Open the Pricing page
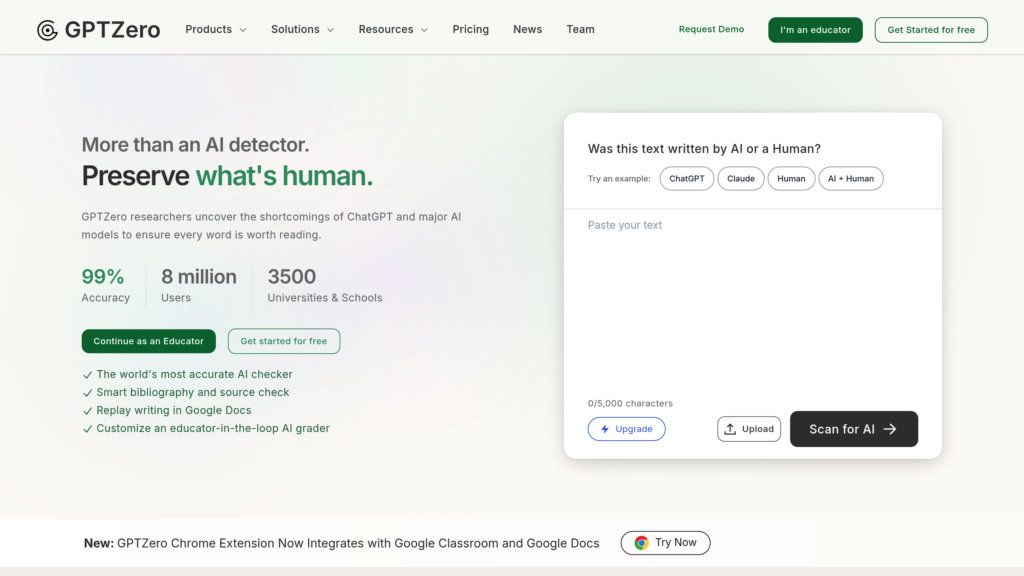 pos(470,29)
